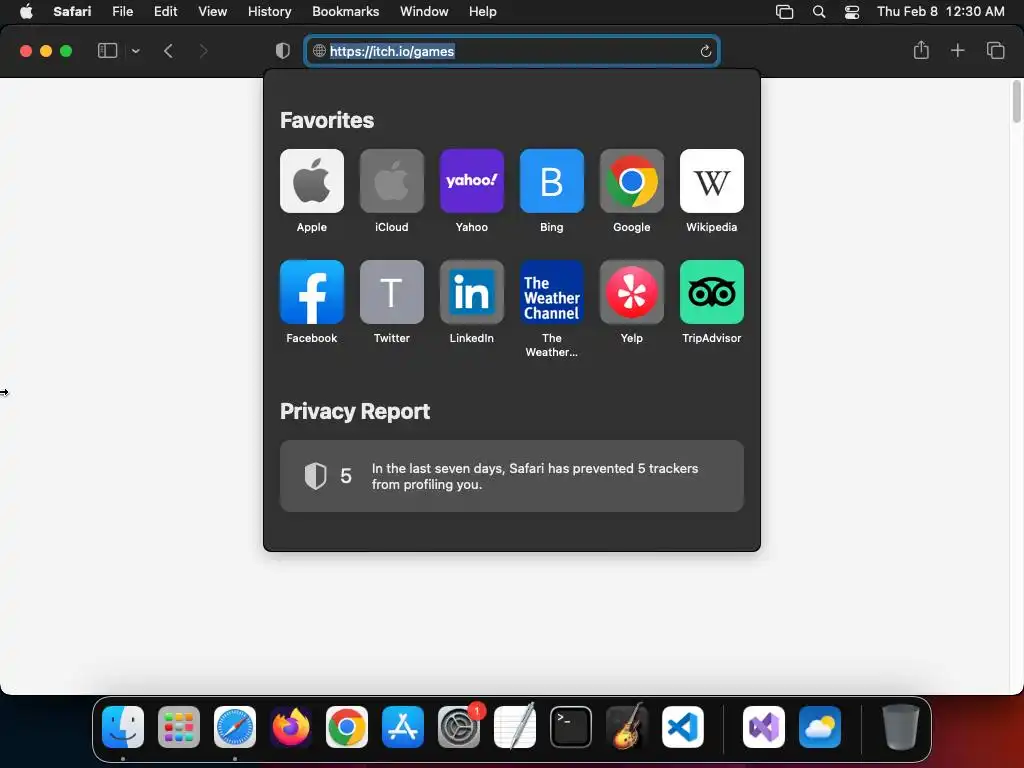The width and height of the screenshot is (1024, 768).
Task: Open GarageBand from the Dock
Action: coord(627,727)
